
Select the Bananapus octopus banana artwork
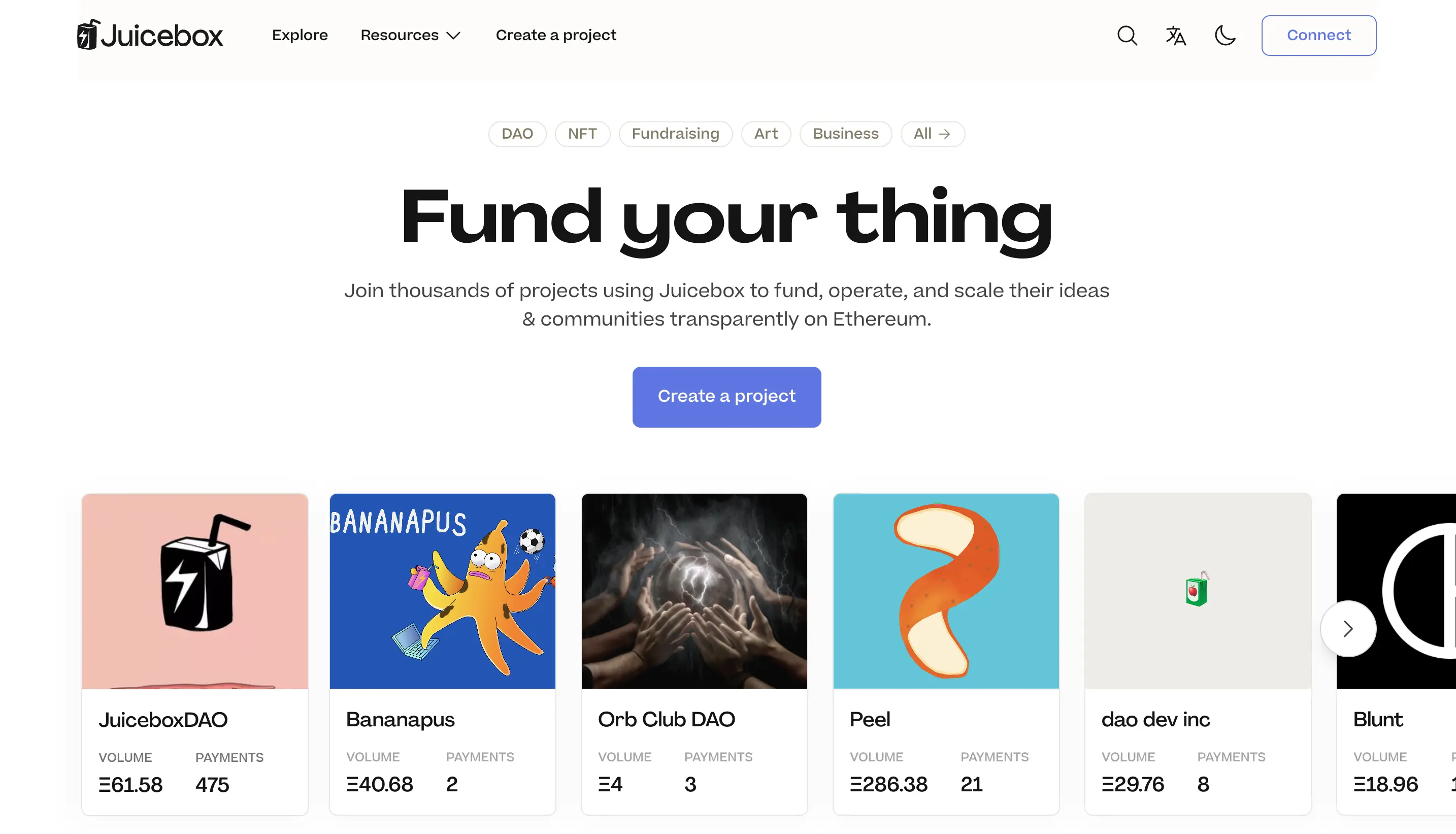click(442, 590)
